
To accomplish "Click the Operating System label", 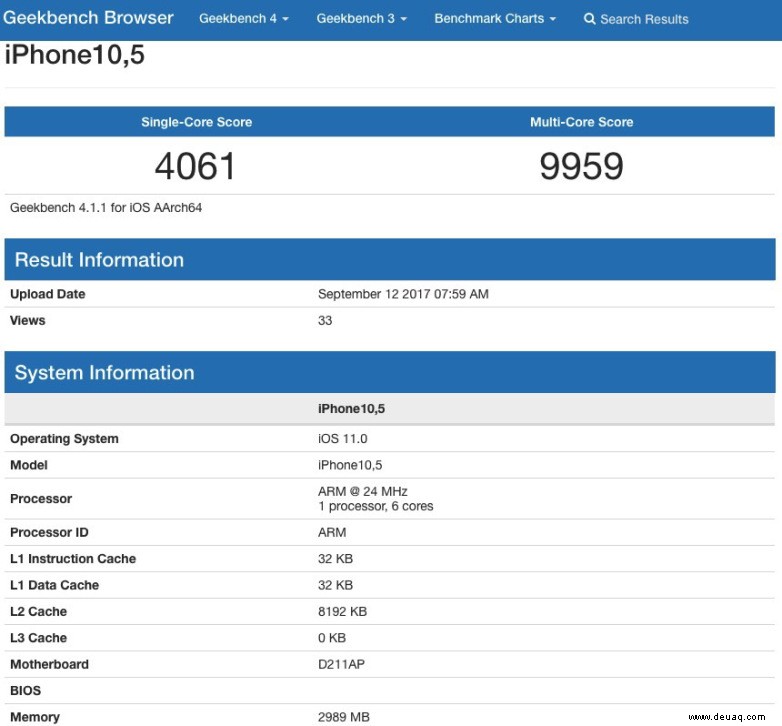I will [64, 439].
